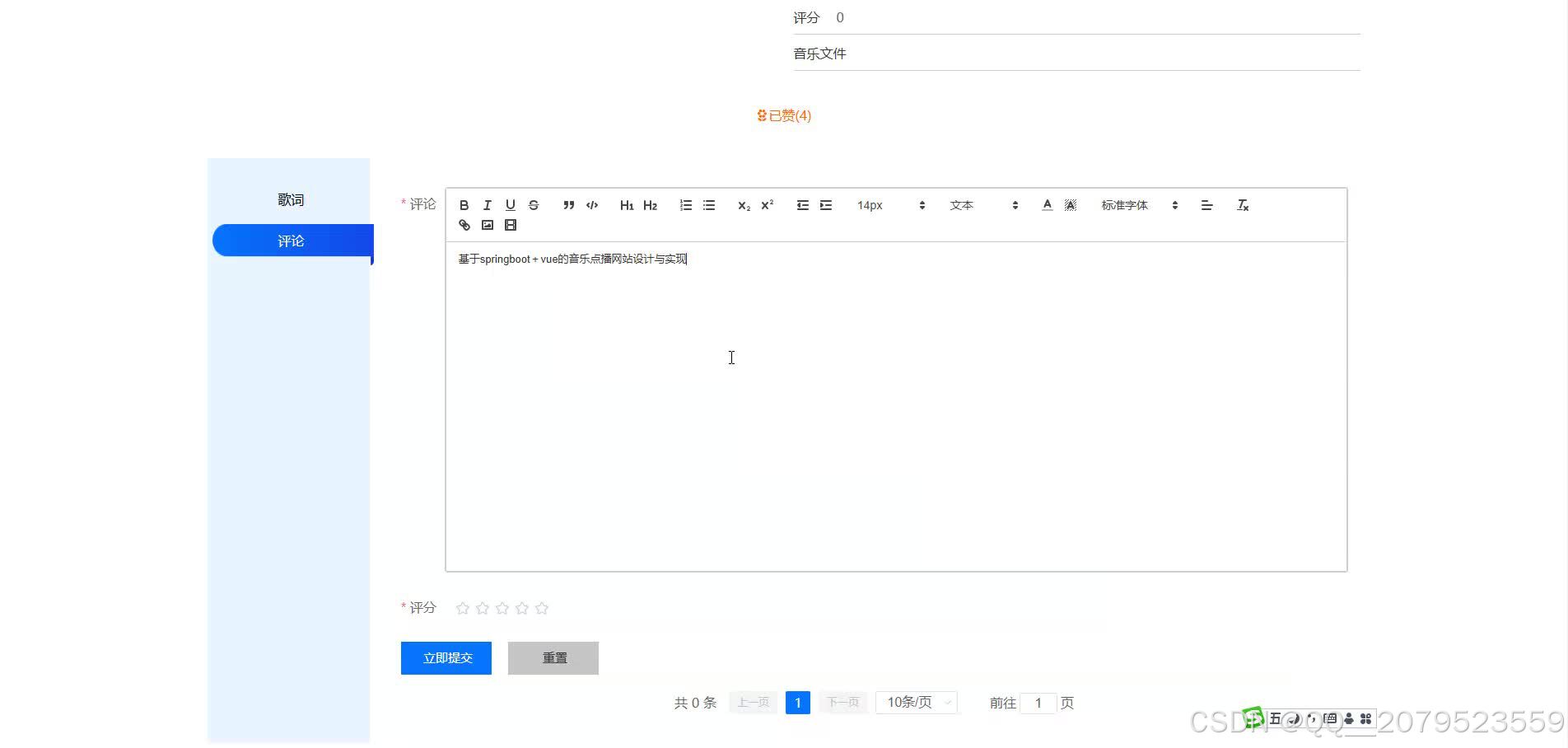Rate three stars

tap(502, 608)
